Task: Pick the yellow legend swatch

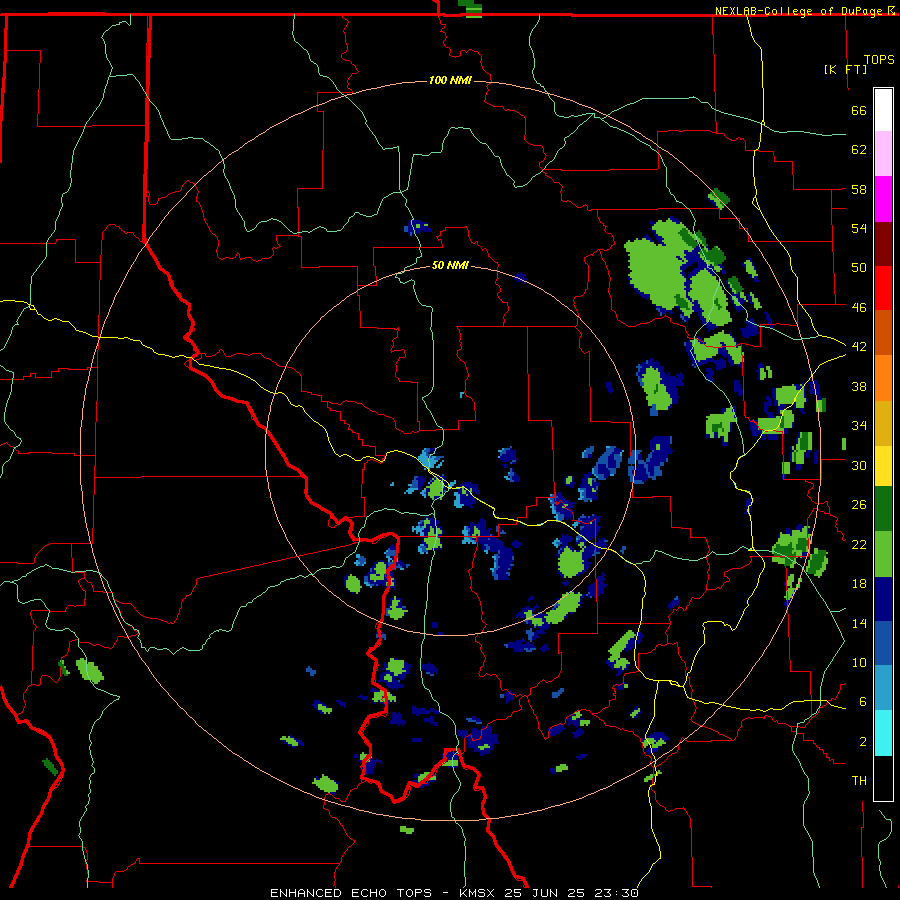Action: (x=883, y=466)
